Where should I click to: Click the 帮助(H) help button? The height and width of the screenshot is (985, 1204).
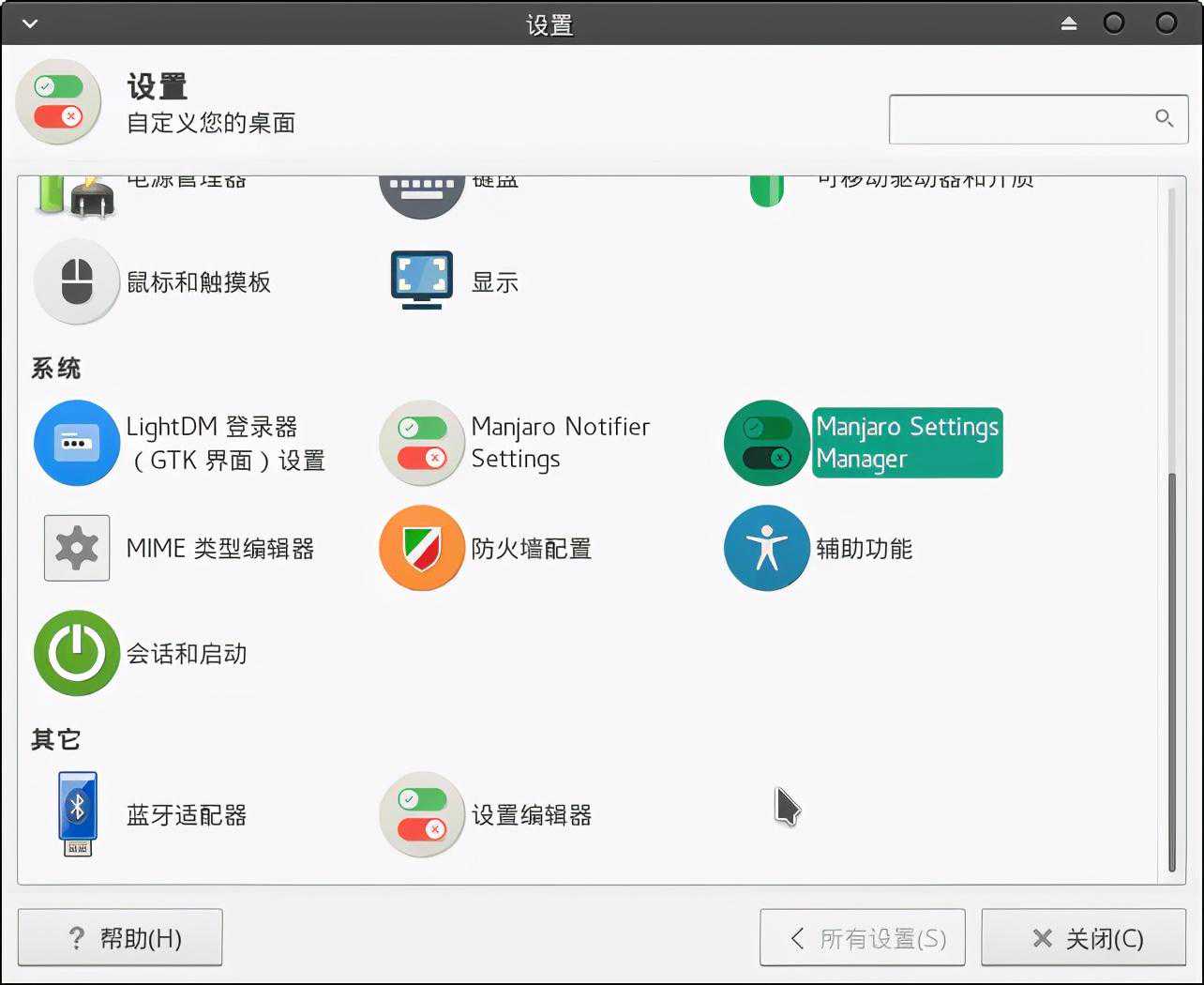click(120, 937)
